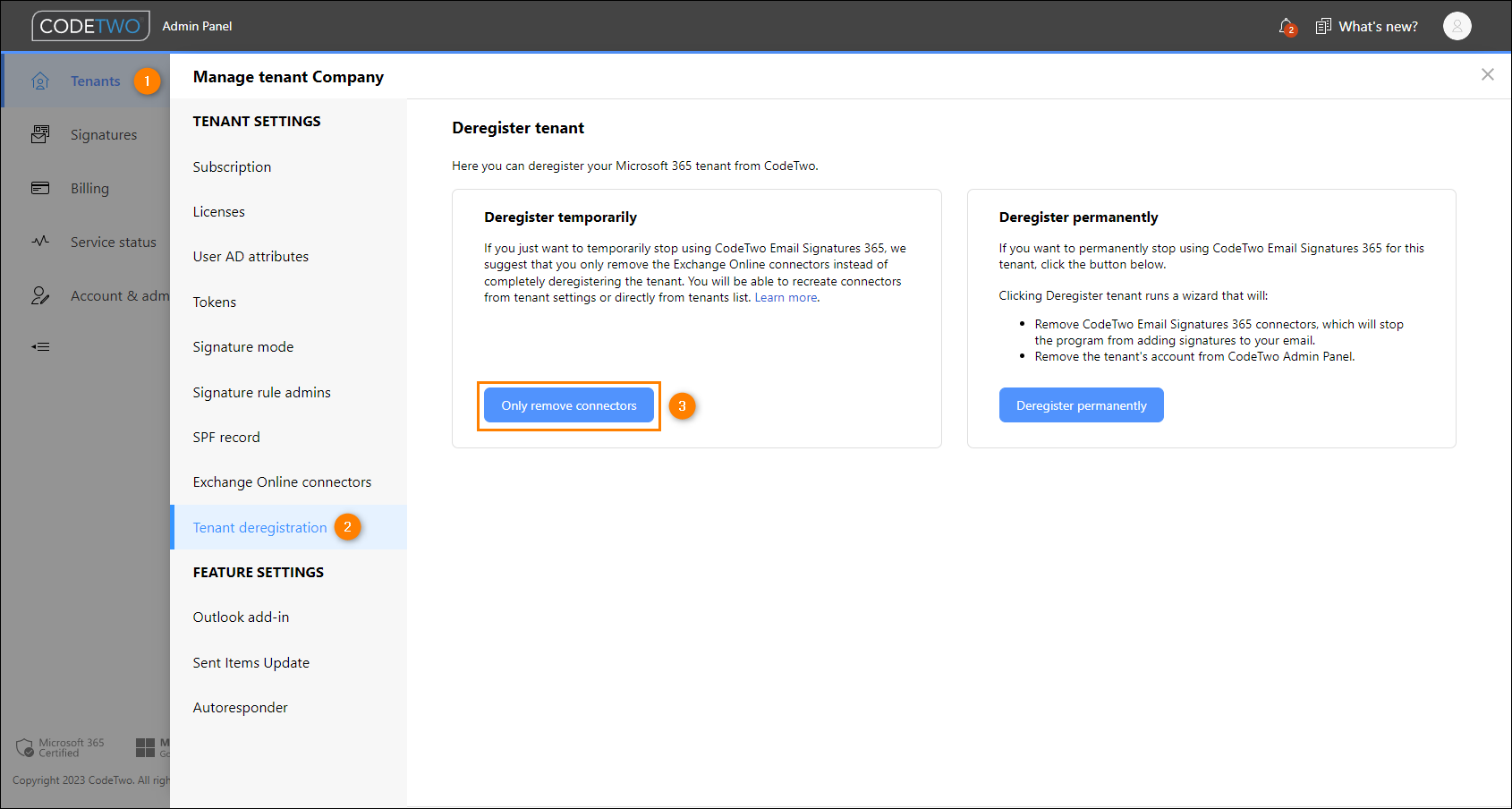This screenshot has height=809, width=1512.
Task: Select User AD attributes
Action: click(288, 256)
